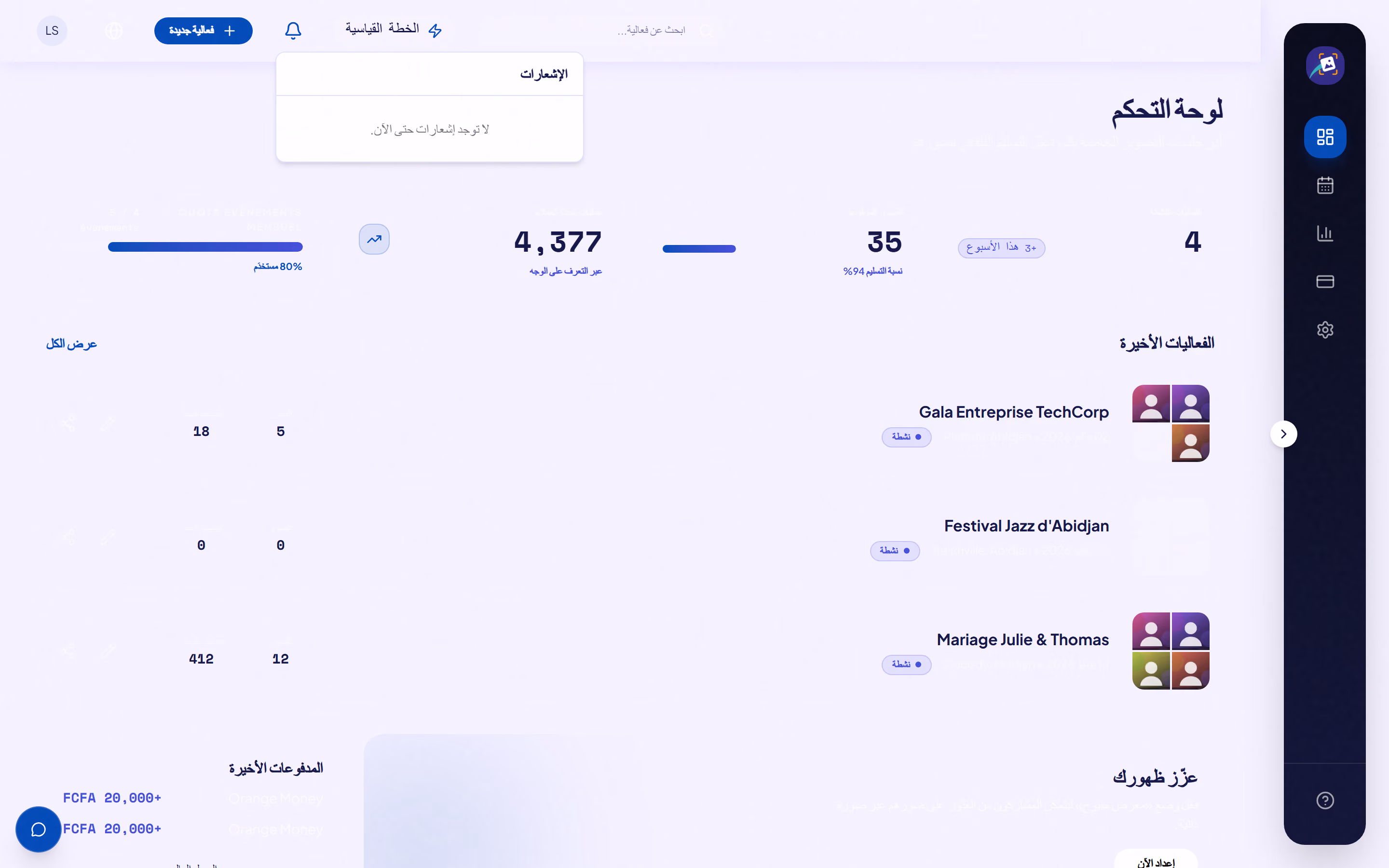The width and height of the screenshot is (1389, 868).
Task: Click the لا توجد إشعارات حتى الآن message
Action: click(429, 129)
